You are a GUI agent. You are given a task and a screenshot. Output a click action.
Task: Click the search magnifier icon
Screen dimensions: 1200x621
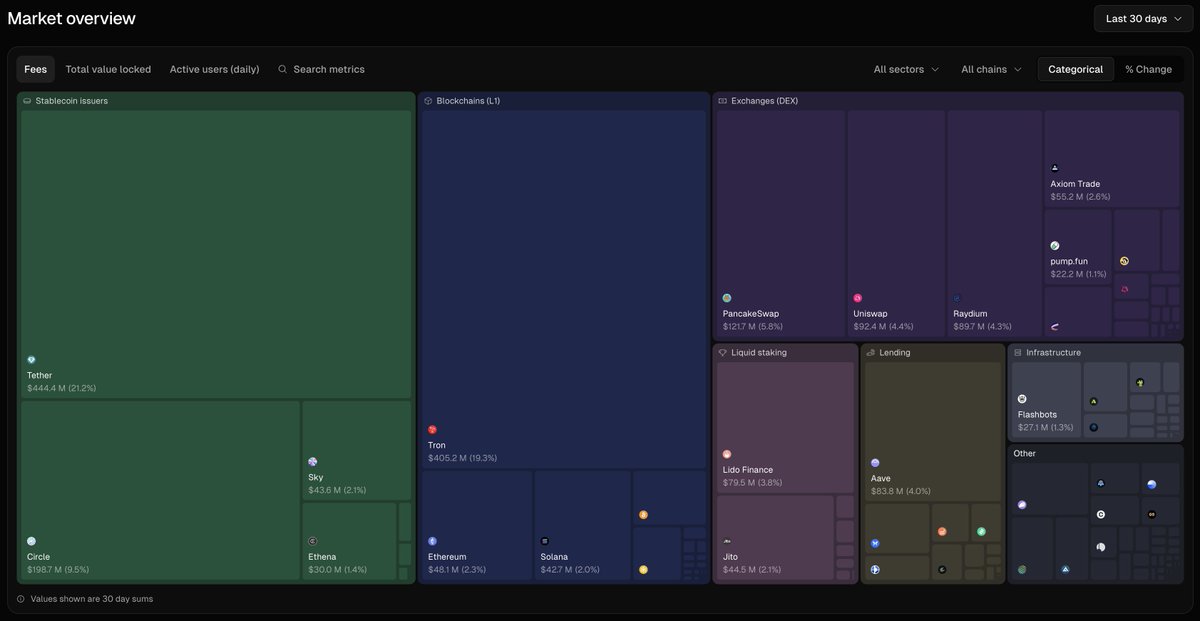(283, 69)
